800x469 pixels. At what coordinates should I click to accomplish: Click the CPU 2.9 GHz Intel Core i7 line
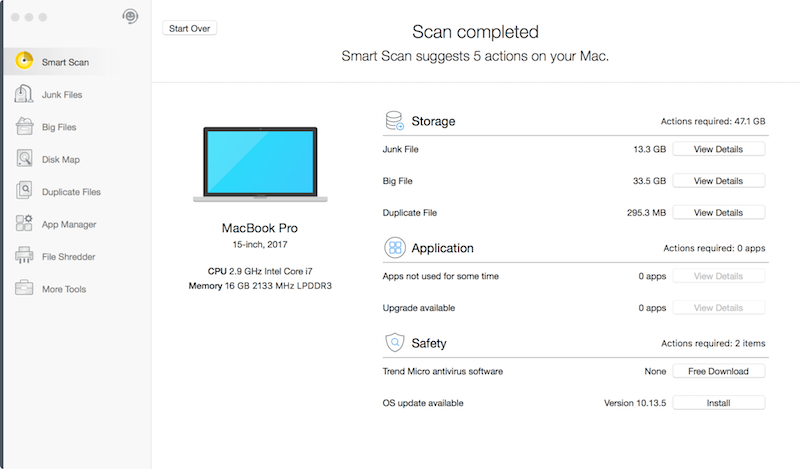[x=260, y=271]
